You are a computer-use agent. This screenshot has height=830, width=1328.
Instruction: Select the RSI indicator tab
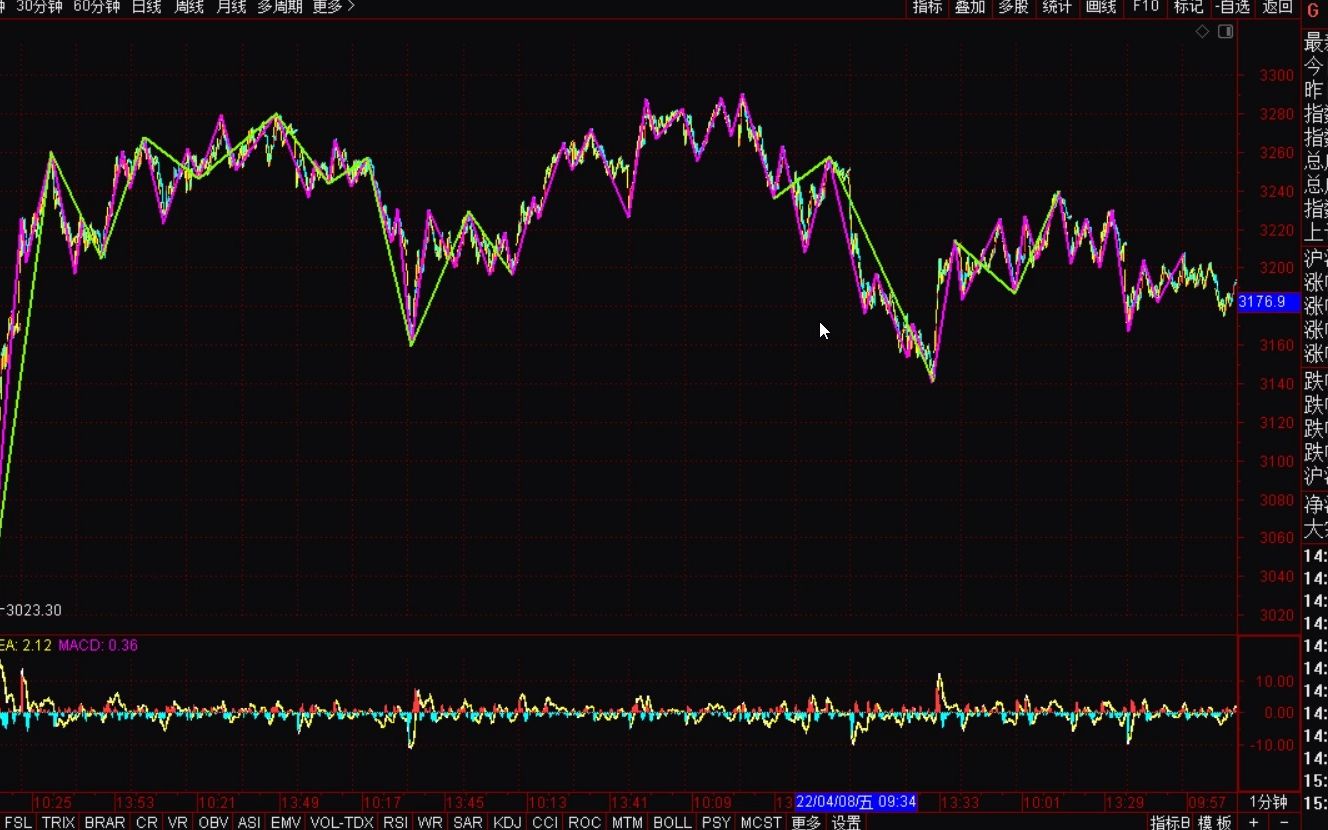coord(396,822)
